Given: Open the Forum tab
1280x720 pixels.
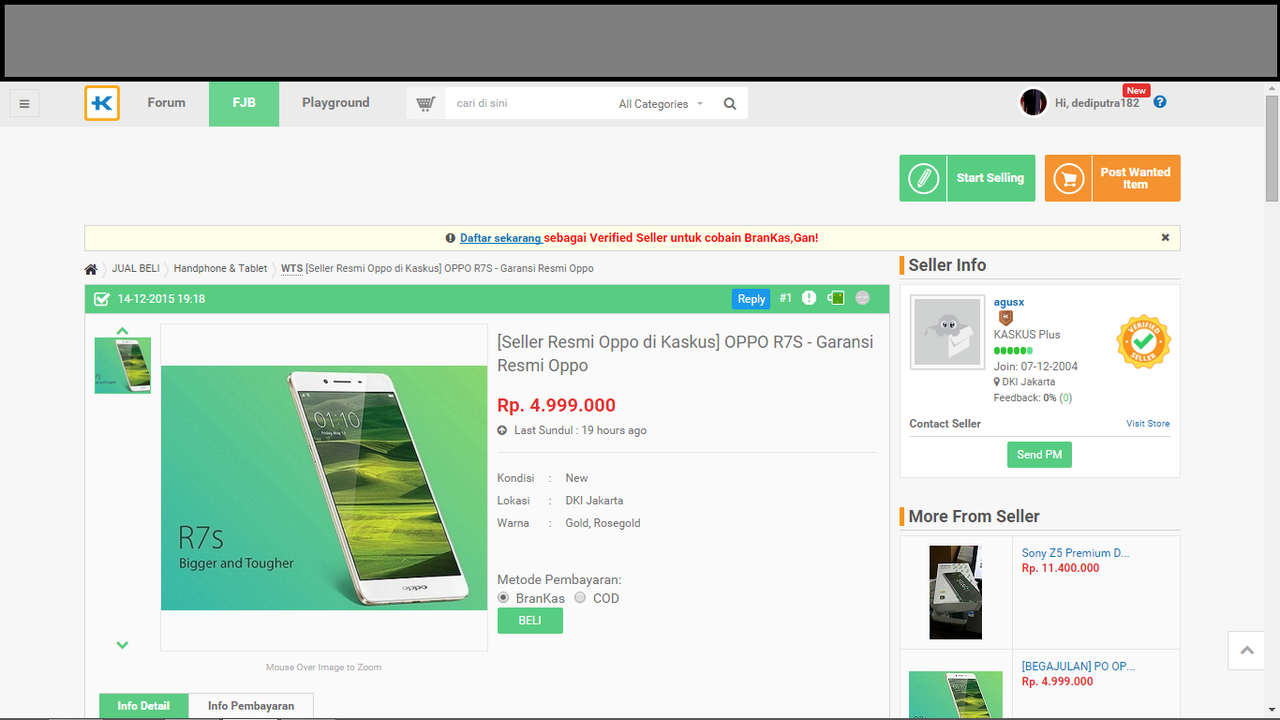Looking at the screenshot, I should click(166, 103).
